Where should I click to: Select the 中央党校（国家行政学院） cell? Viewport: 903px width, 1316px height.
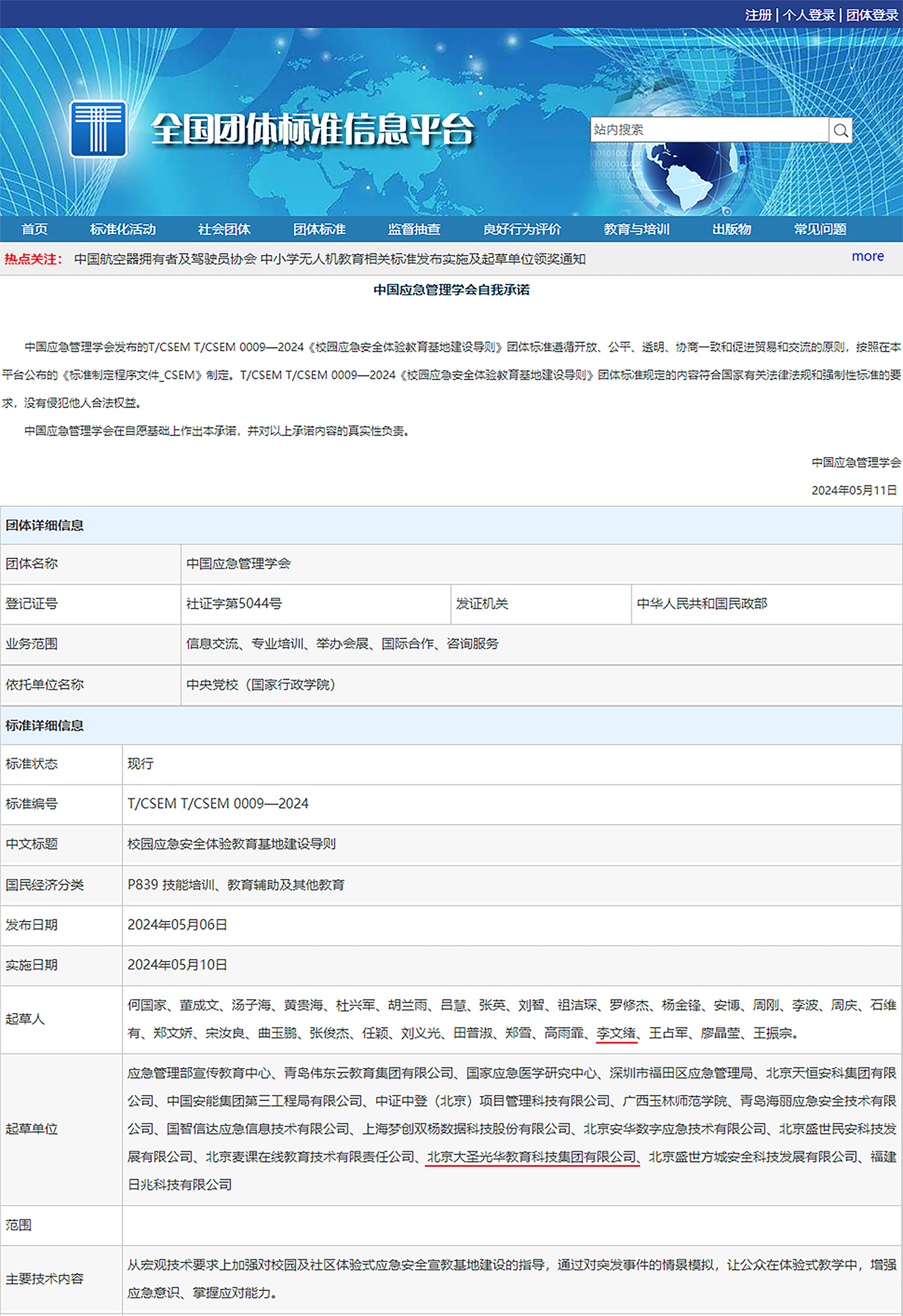point(541,685)
